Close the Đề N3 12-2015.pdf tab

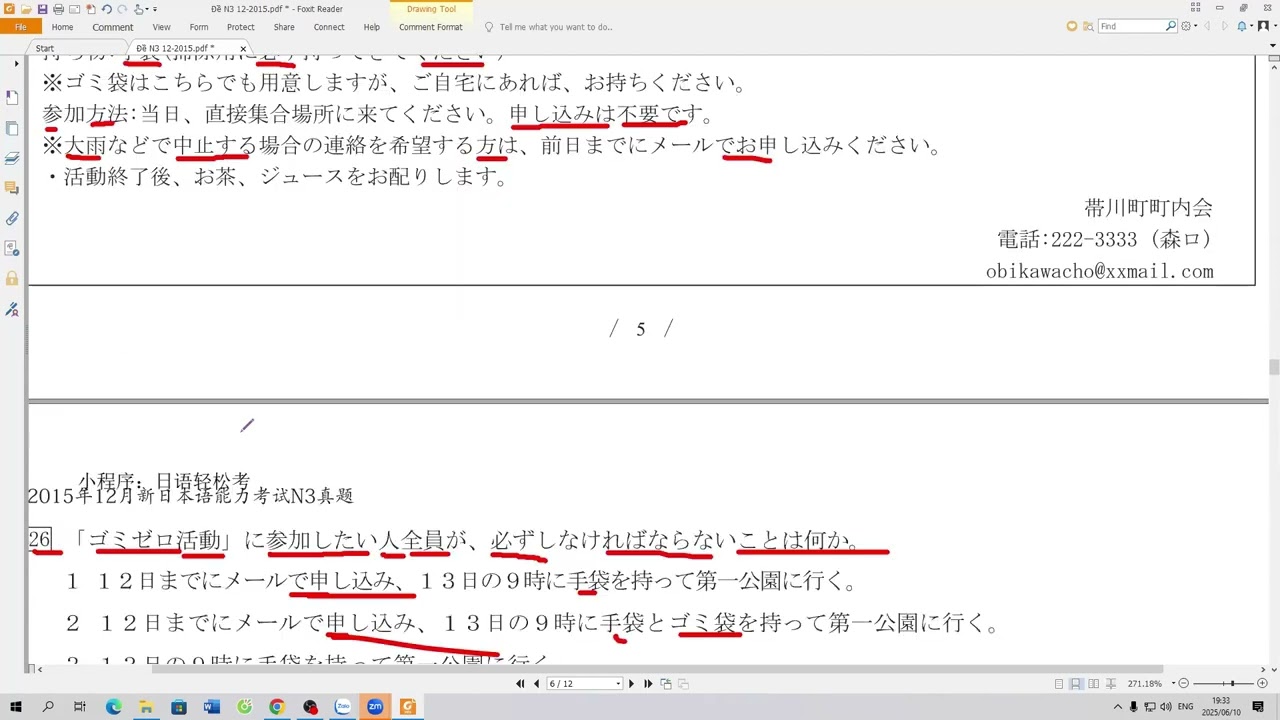[242, 48]
